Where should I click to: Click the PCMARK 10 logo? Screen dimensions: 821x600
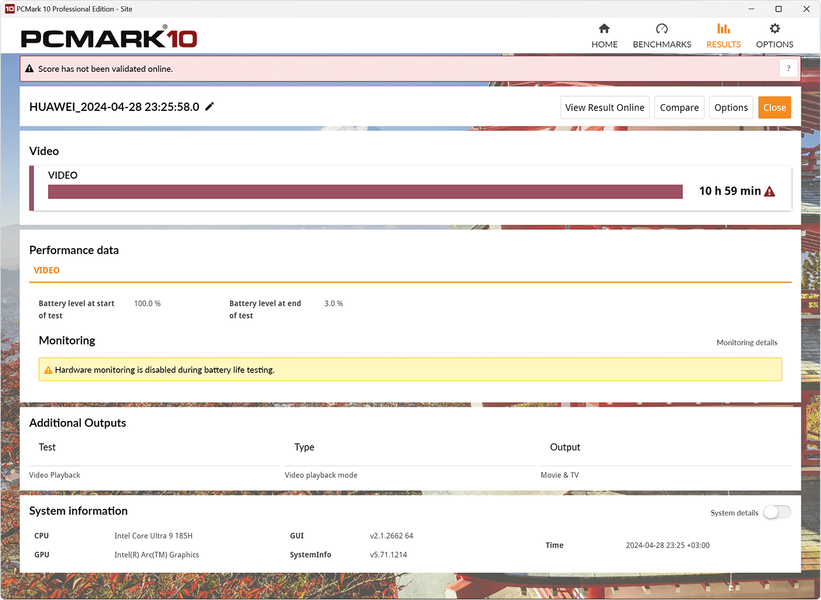(x=109, y=38)
